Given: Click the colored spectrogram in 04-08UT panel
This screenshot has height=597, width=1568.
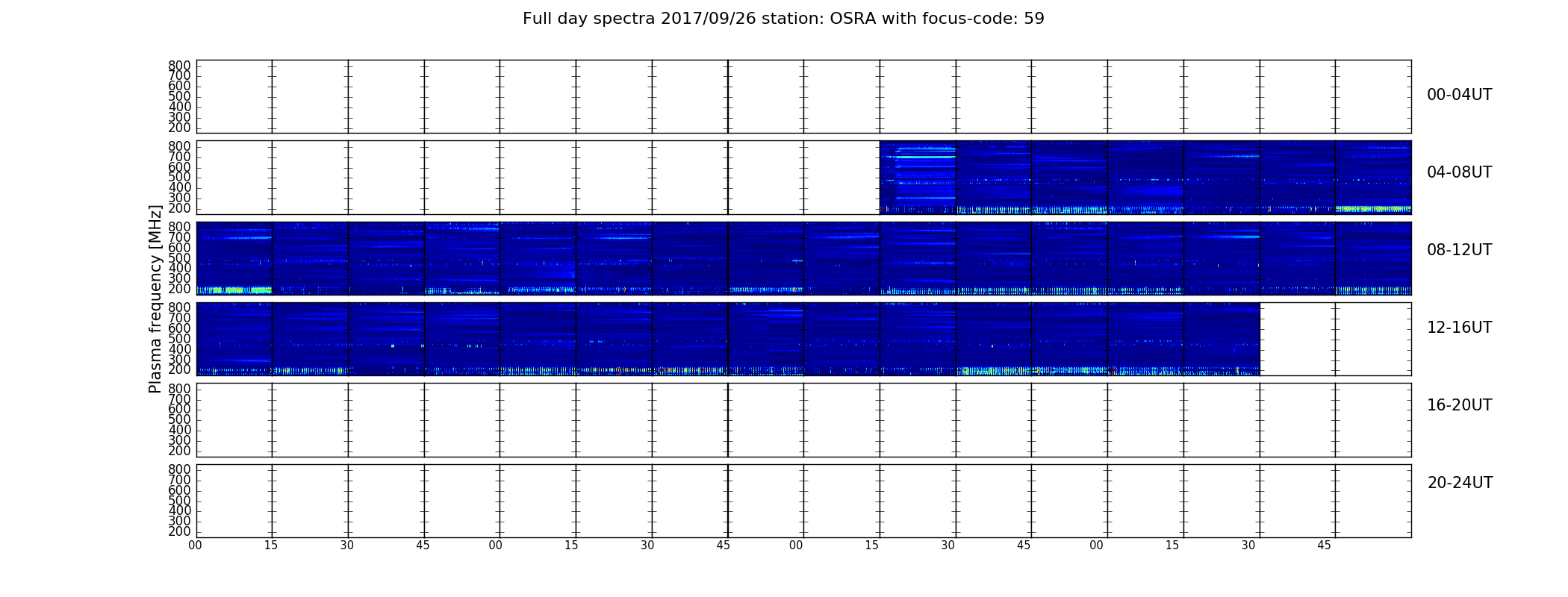Looking at the screenshot, I should pos(1145,178).
